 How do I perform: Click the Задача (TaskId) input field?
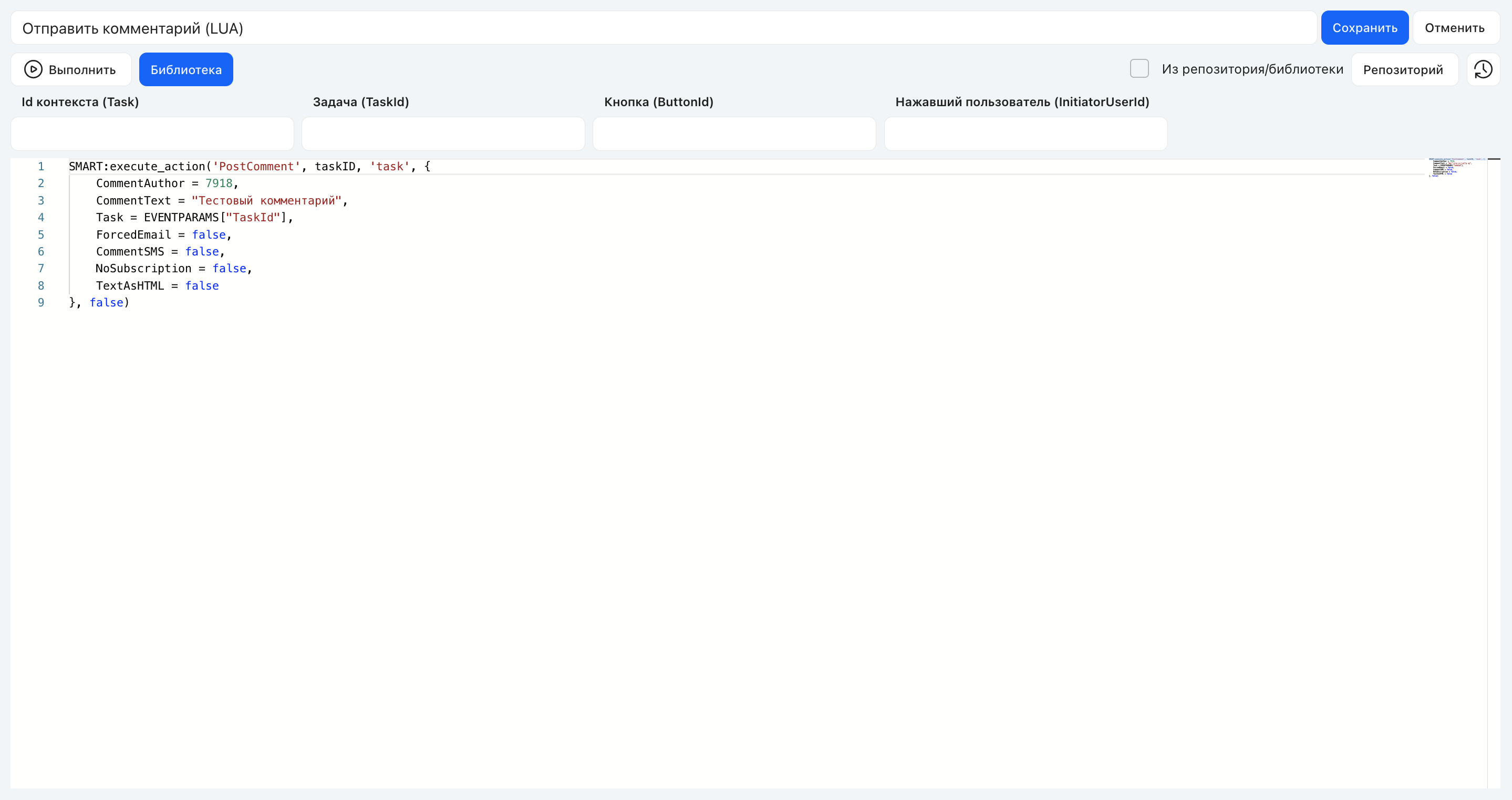443,134
